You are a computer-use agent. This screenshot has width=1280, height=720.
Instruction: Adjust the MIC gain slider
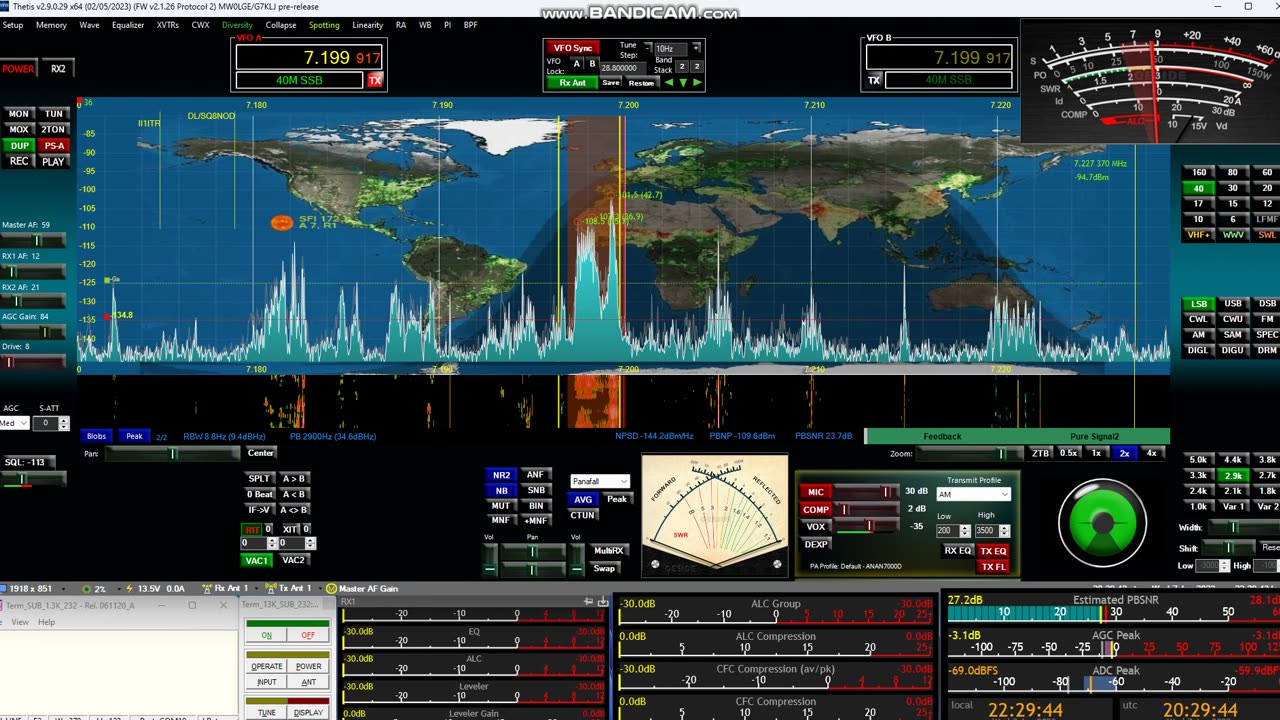click(x=866, y=492)
